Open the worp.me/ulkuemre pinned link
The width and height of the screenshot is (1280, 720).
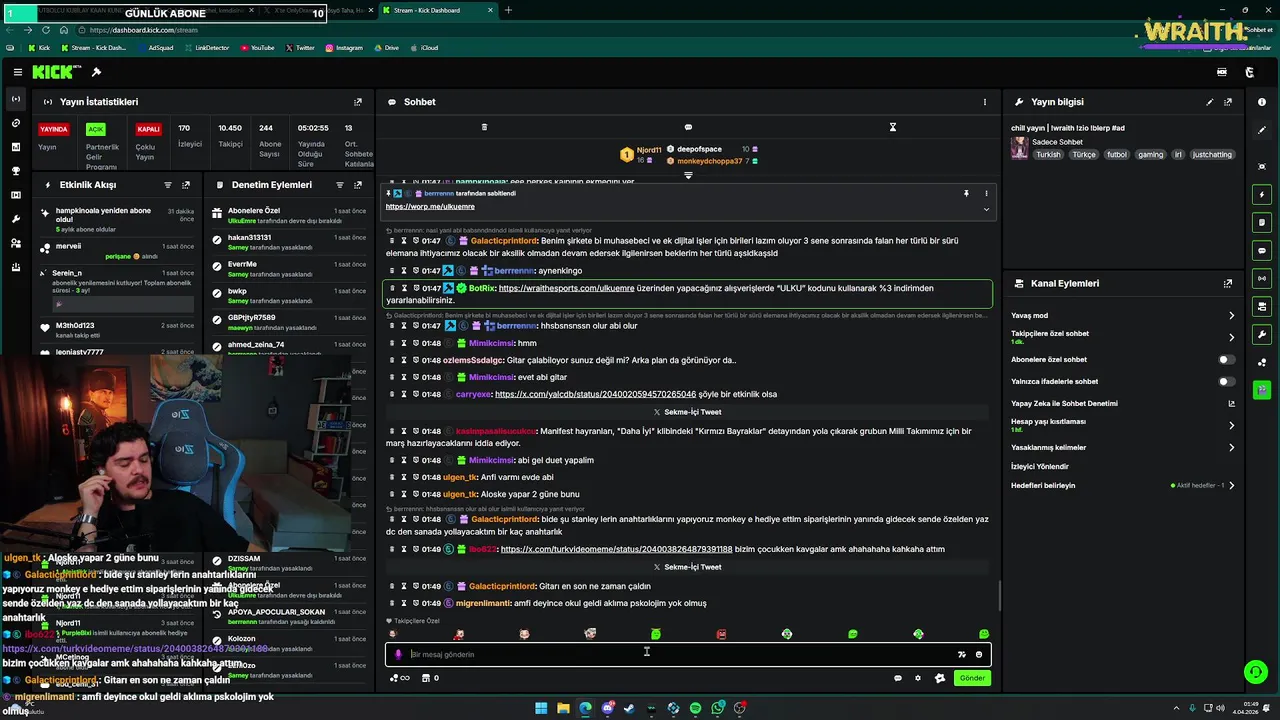point(430,207)
